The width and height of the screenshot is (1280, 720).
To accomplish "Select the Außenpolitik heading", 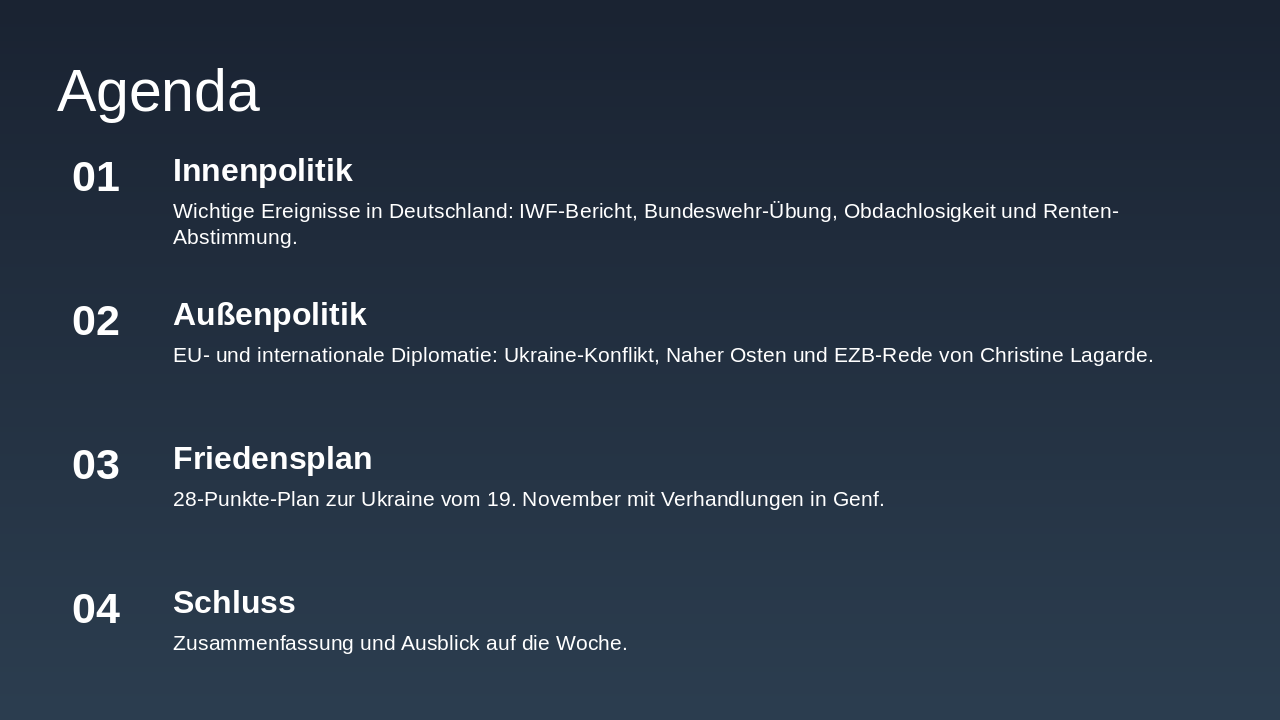I will tap(269, 314).
